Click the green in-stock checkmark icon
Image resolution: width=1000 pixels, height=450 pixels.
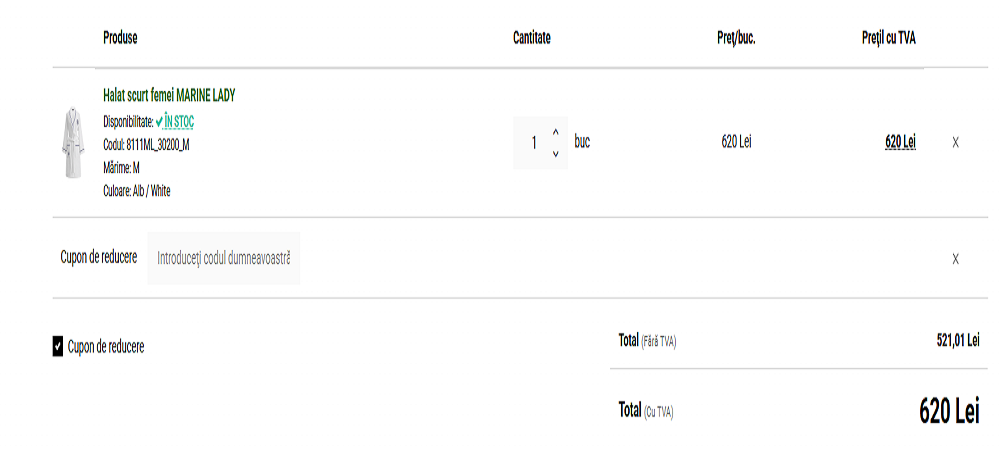[x=159, y=121]
